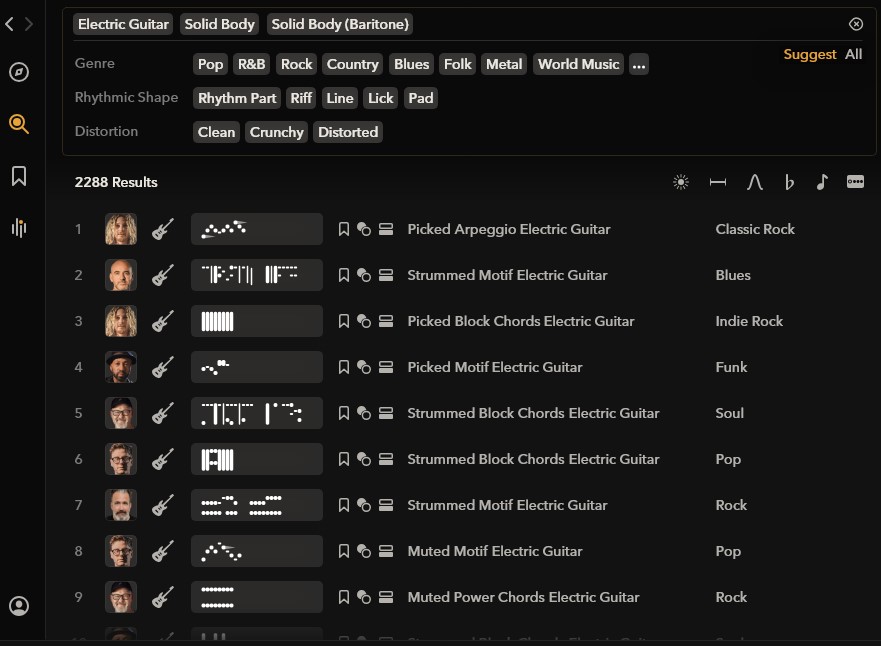Screen dimensions: 881x646
Task: Open the sound levels panel in the sidebar
Action: tap(19, 228)
